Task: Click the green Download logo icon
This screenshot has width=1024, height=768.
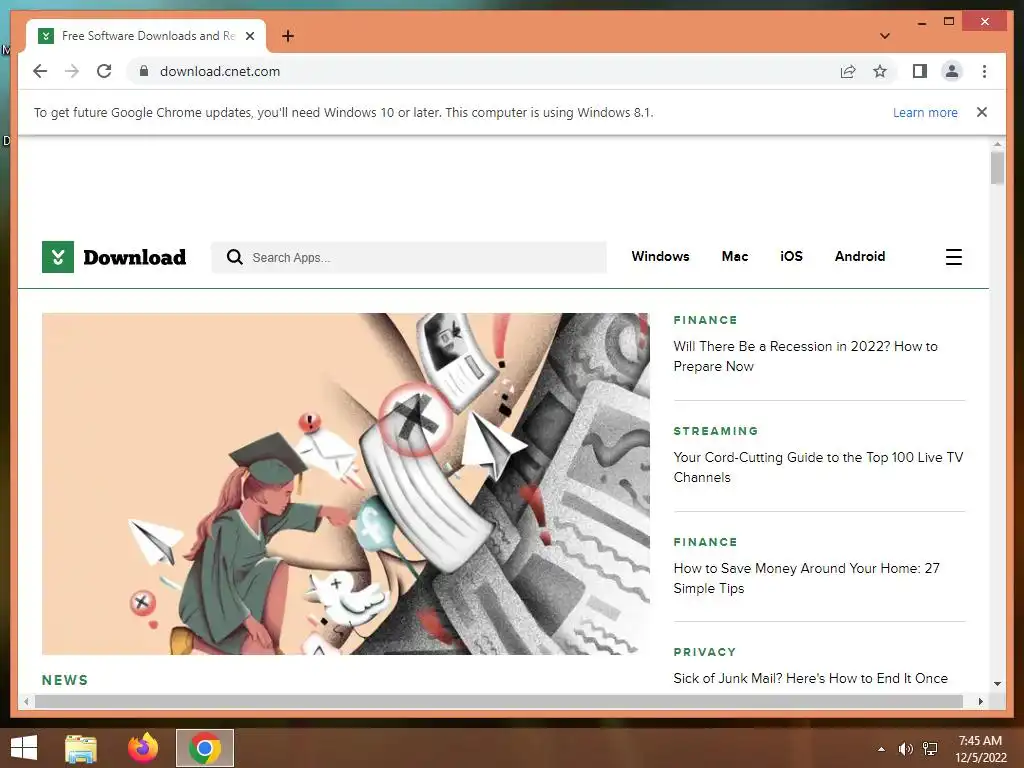Action: click(58, 257)
